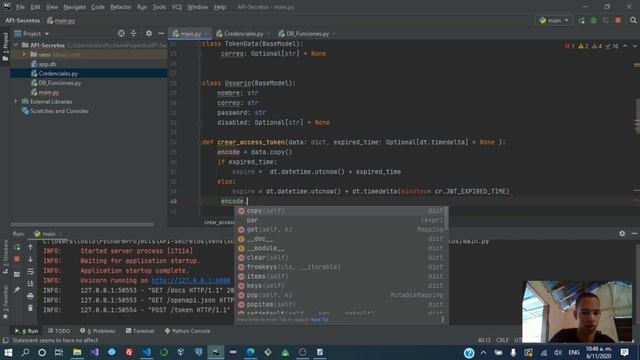Image resolution: width=640 pixels, height=360 pixels.
Task: Open Run panel settings gear
Action: click(x=622, y=233)
